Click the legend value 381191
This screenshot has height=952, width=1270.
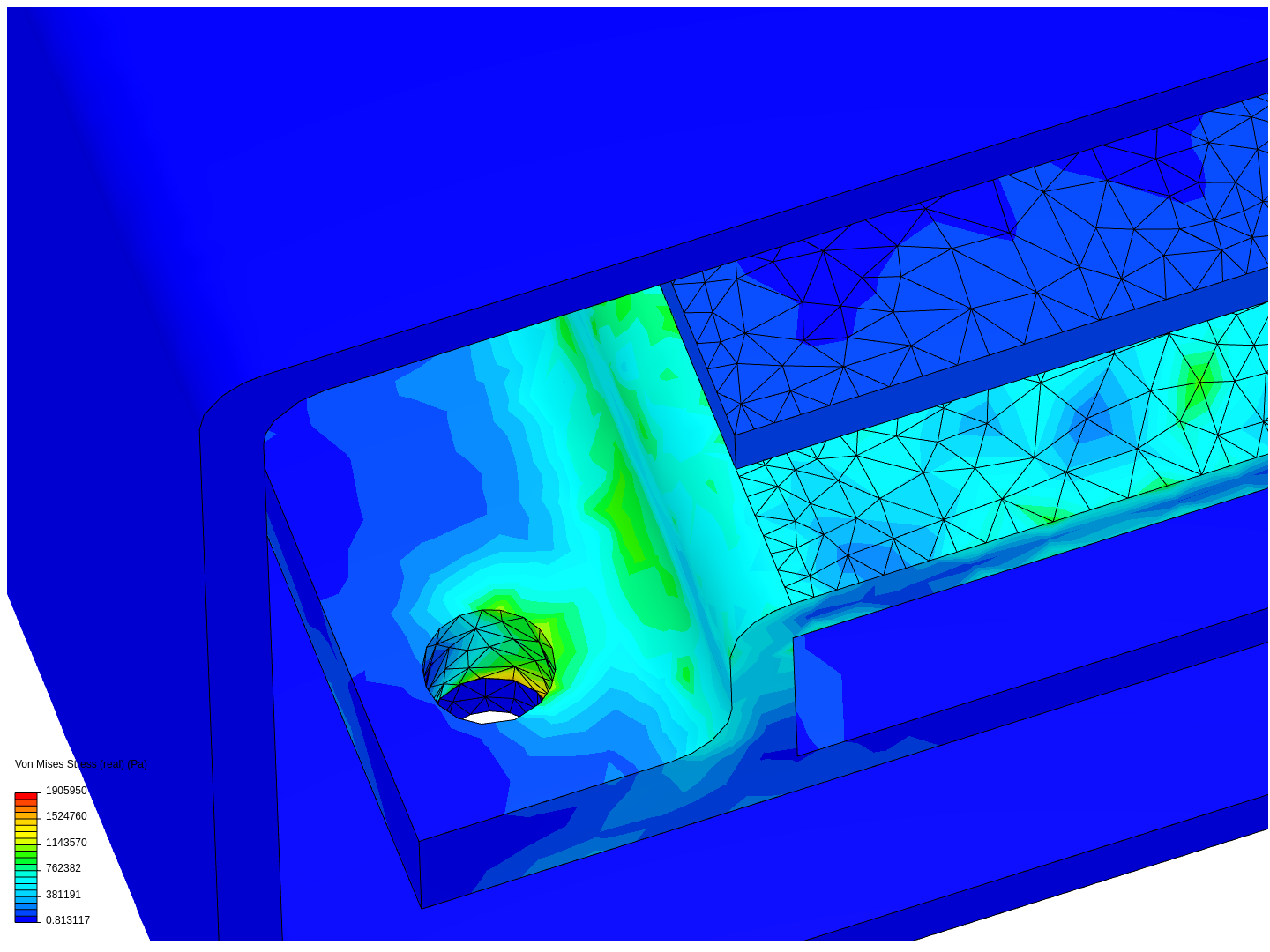click(x=63, y=895)
